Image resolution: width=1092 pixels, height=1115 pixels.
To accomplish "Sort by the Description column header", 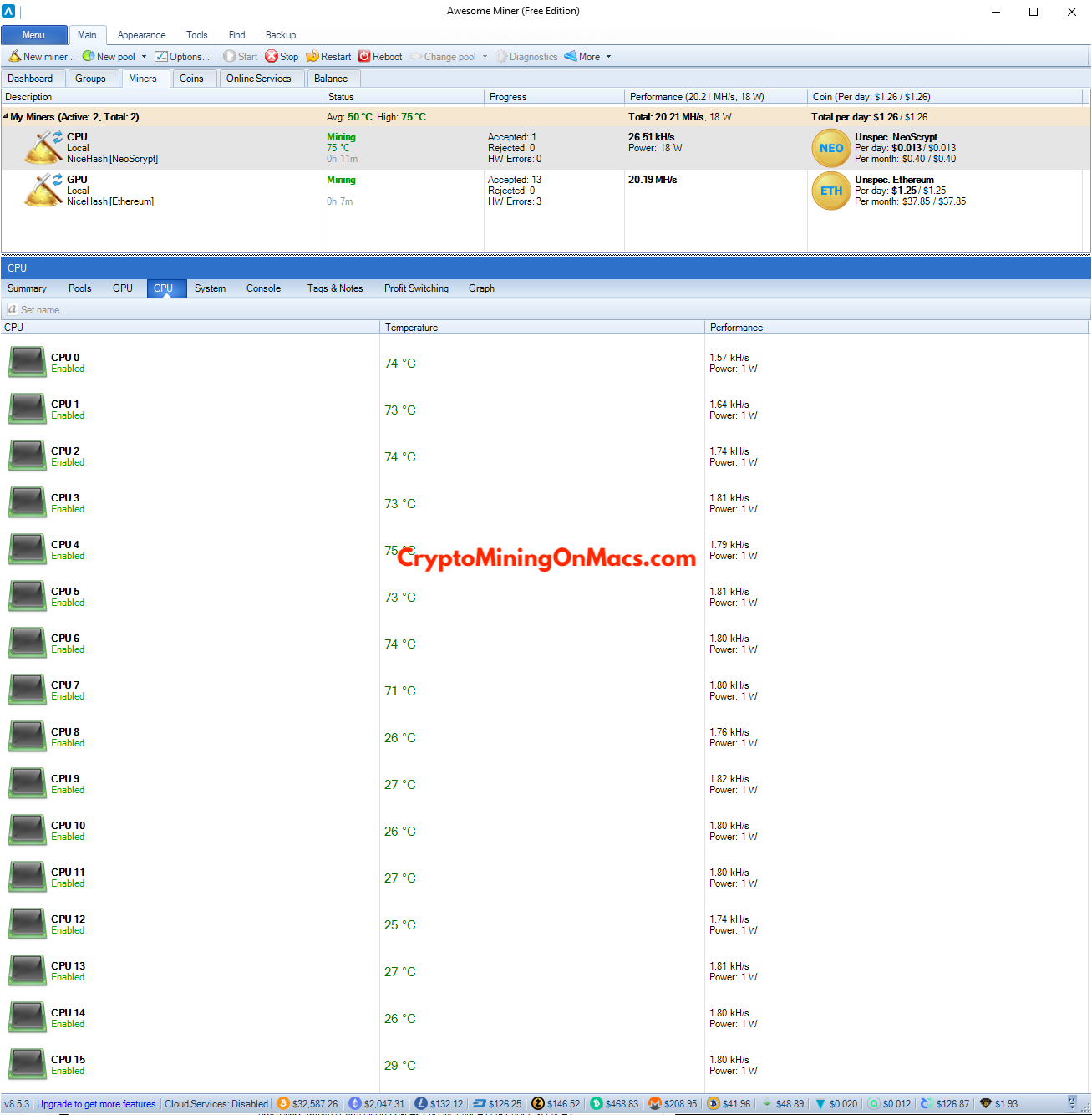I will click(x=162, y=97).
